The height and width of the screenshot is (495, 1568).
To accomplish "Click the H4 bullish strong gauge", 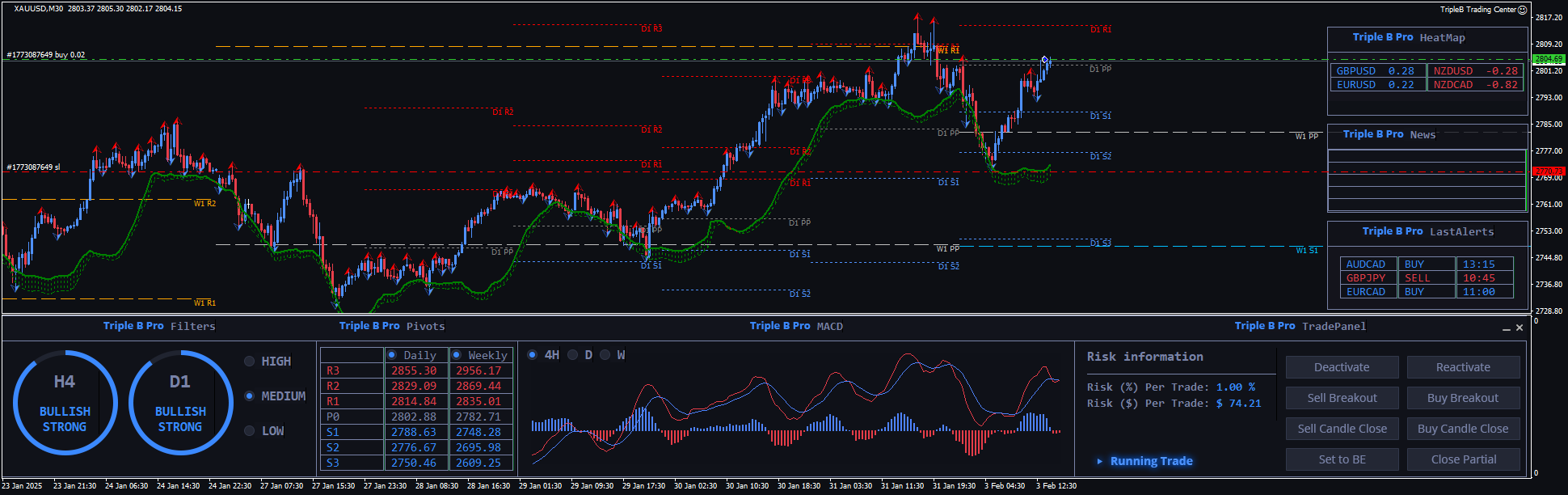I will (65, 403).
